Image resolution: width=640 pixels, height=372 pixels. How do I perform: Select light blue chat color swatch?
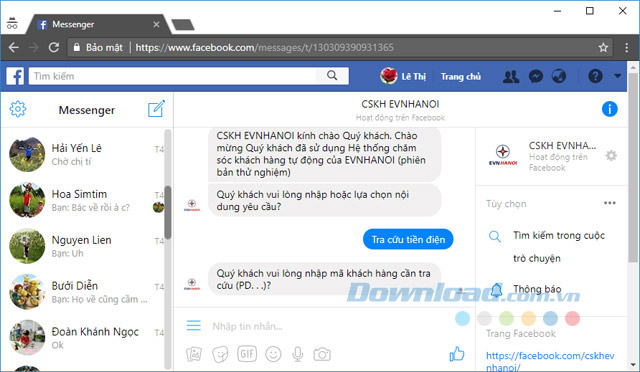[x=462, y=319]
